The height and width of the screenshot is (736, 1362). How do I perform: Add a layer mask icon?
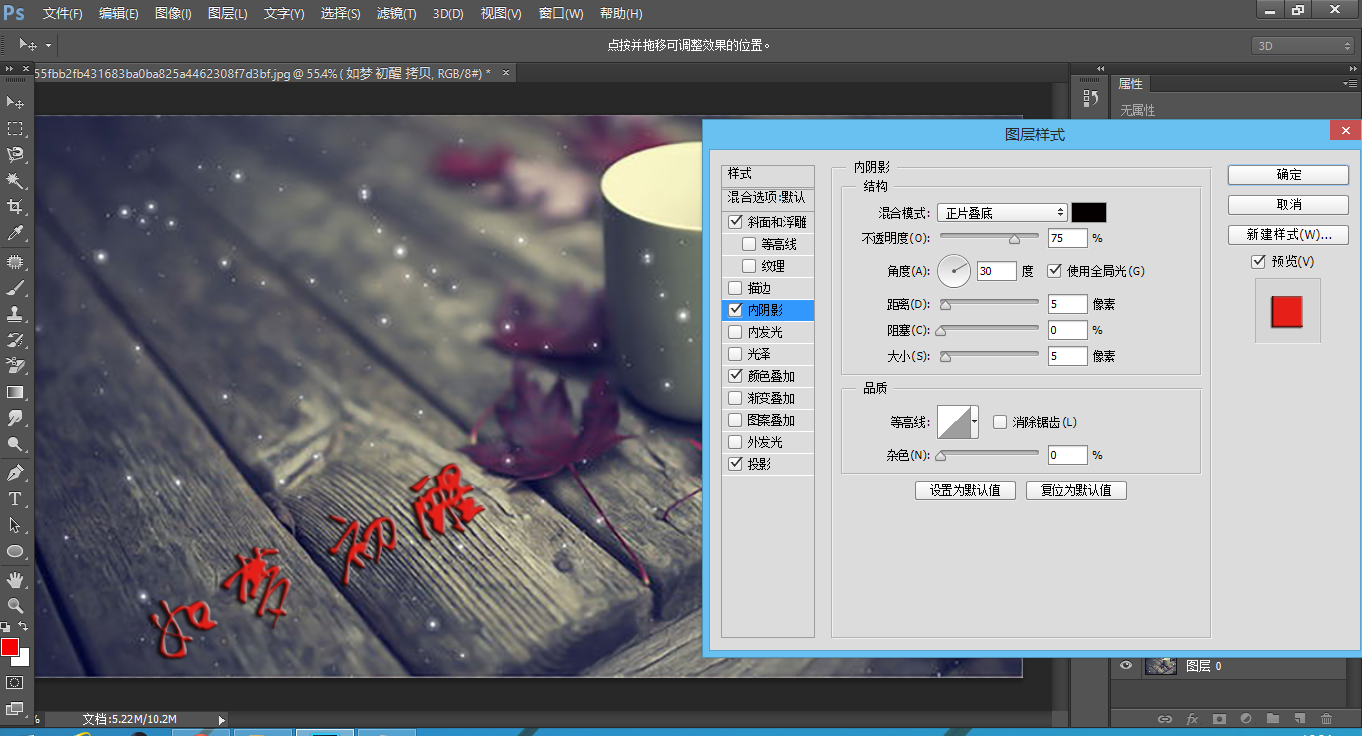click(1219, 718)
